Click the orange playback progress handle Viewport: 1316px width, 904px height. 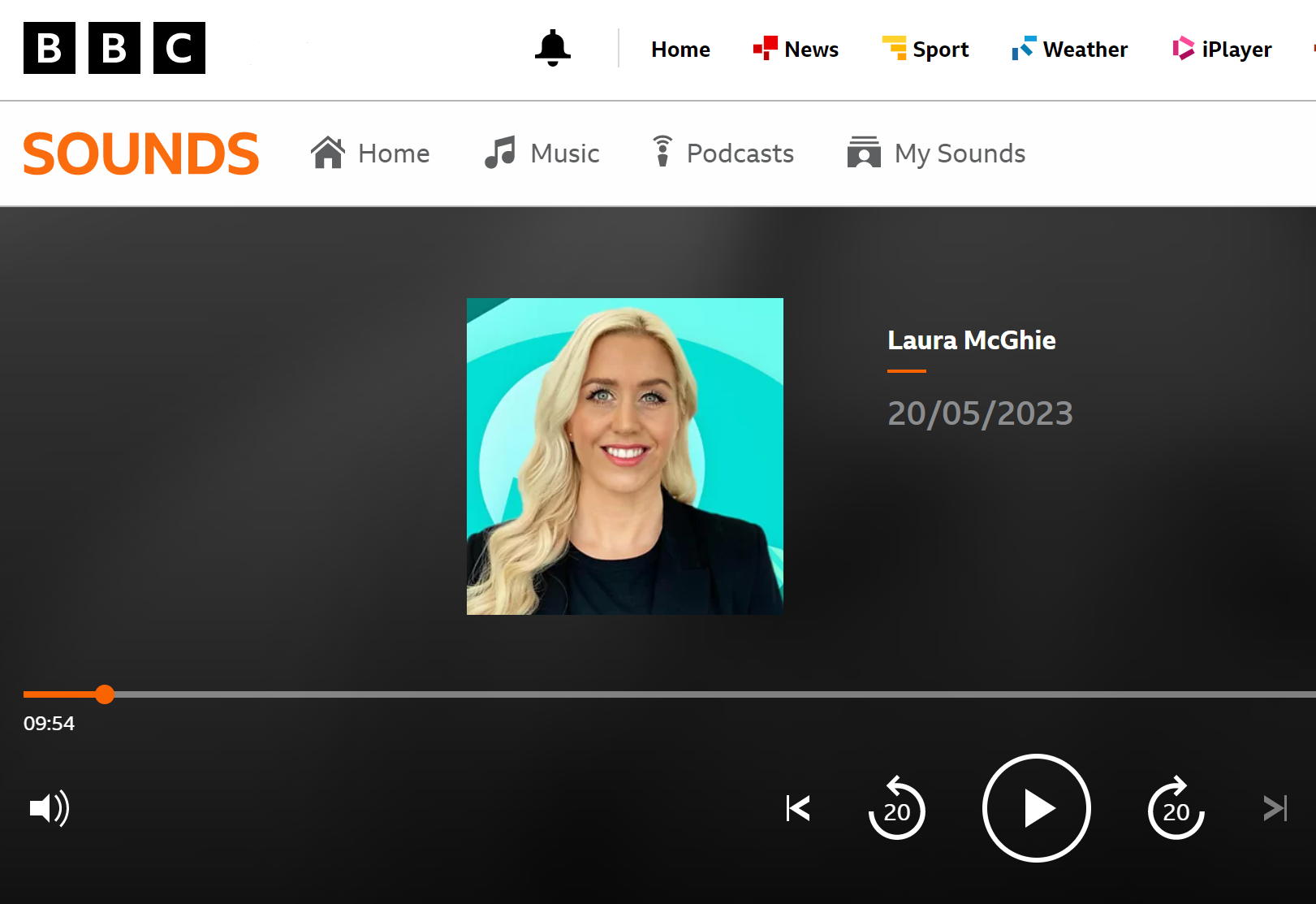(x=105, y=694)
